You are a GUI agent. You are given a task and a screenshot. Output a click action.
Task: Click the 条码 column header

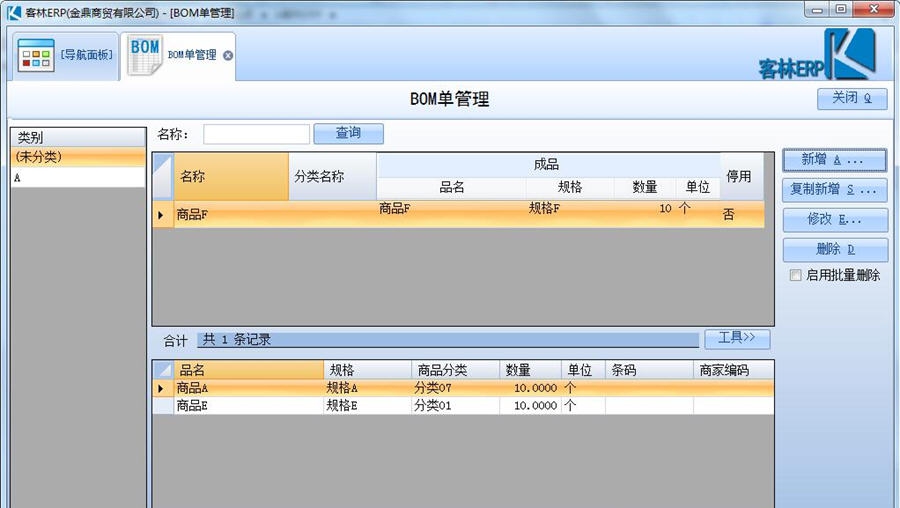tap(649, 370)
